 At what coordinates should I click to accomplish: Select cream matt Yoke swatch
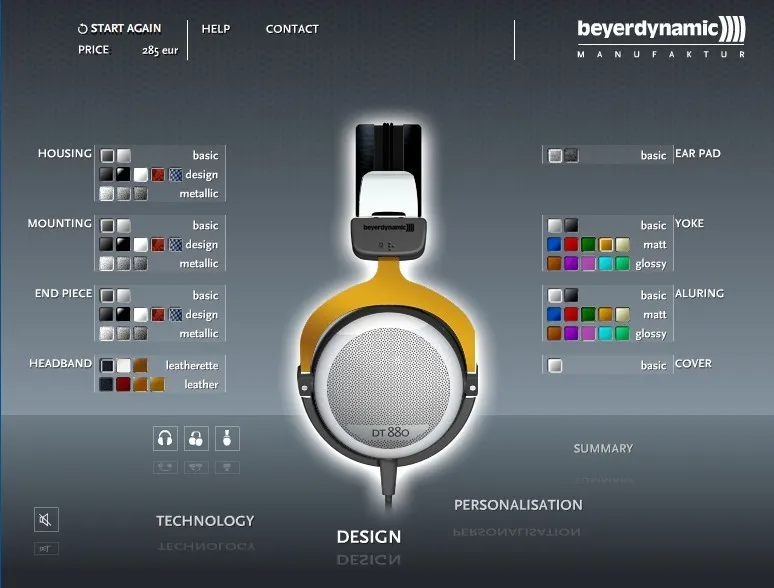(622, 245)
